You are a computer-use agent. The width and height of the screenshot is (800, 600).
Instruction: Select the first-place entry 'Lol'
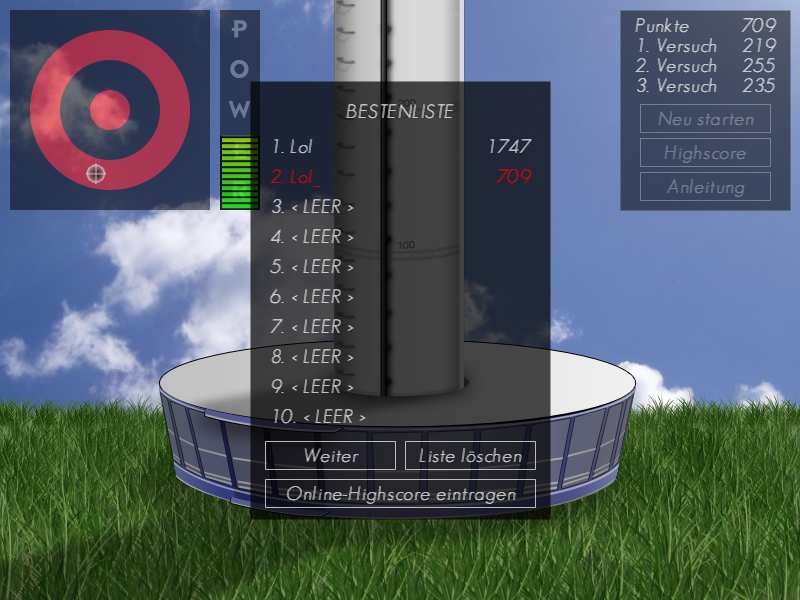[292, 147]
